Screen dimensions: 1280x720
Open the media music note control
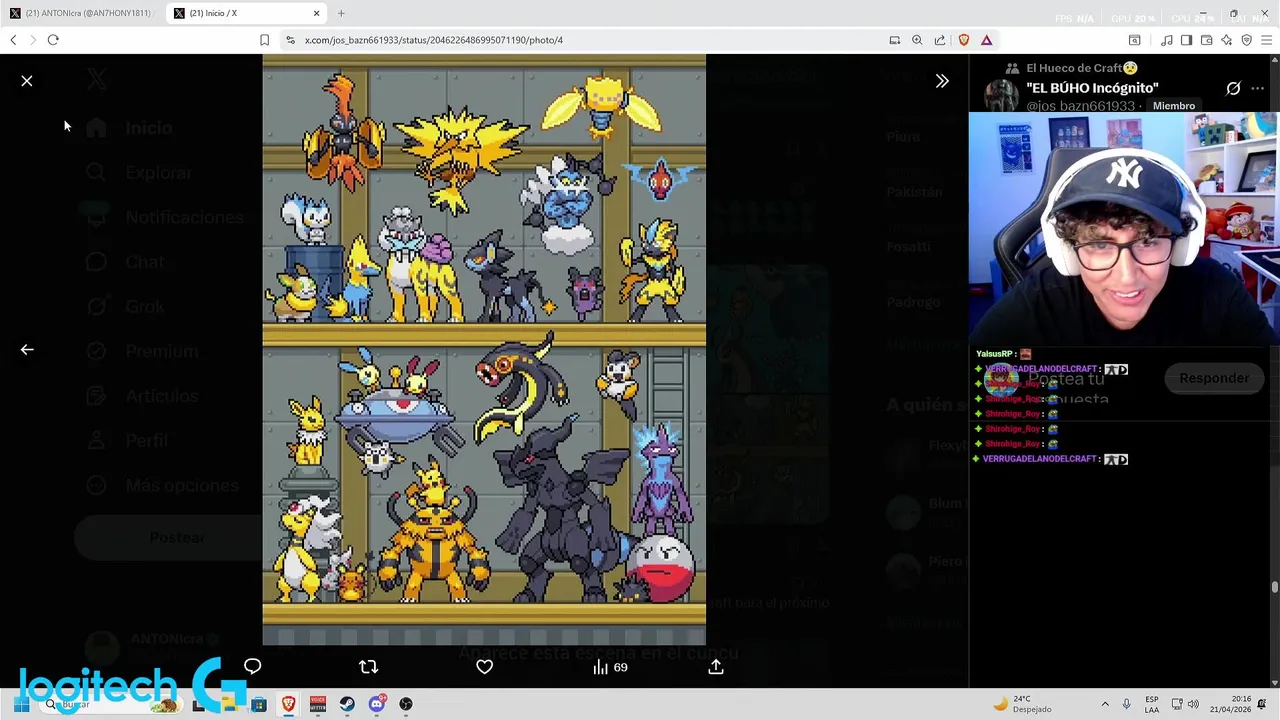1167,40
